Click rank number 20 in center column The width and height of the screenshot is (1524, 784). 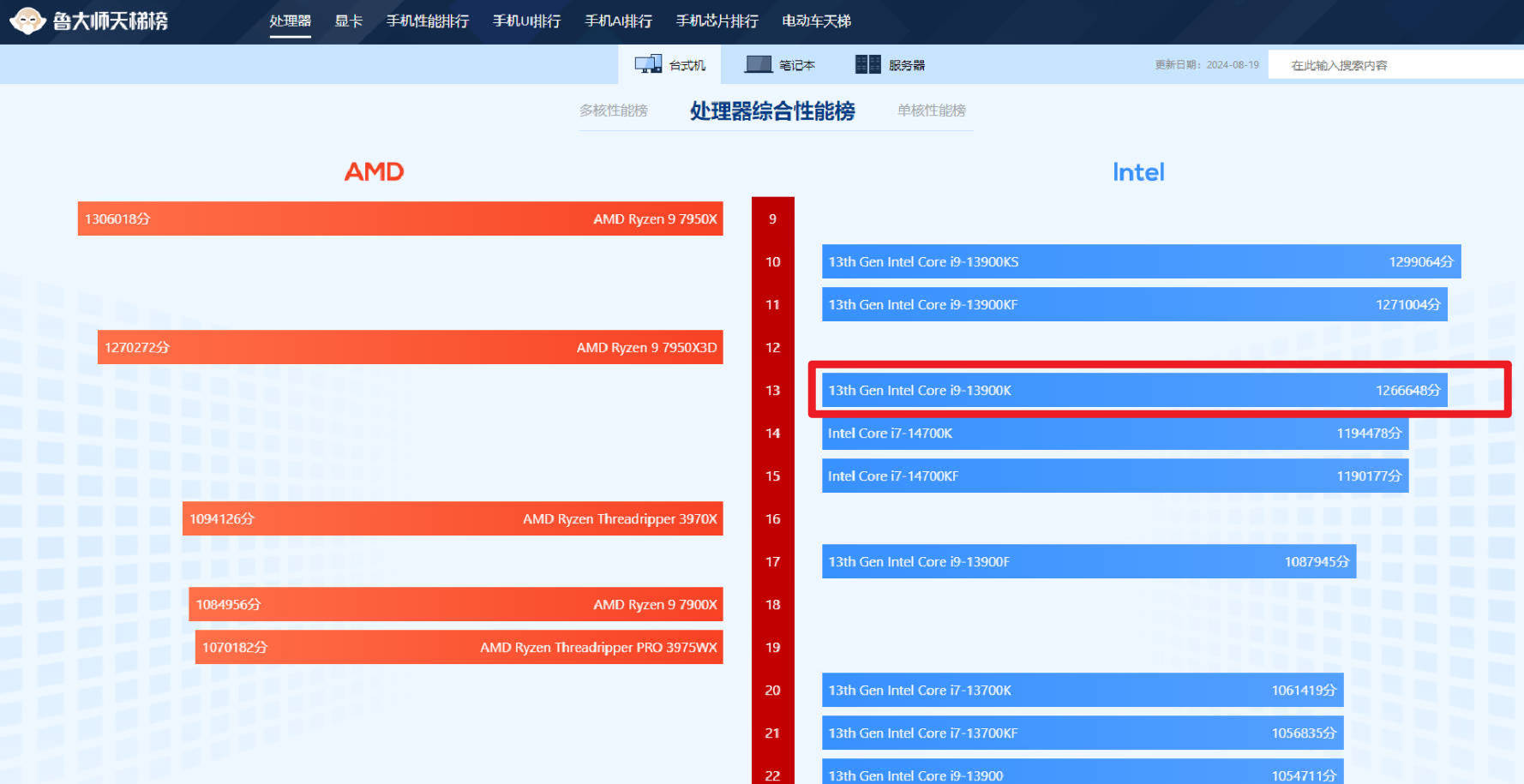(x=772, y=690)
